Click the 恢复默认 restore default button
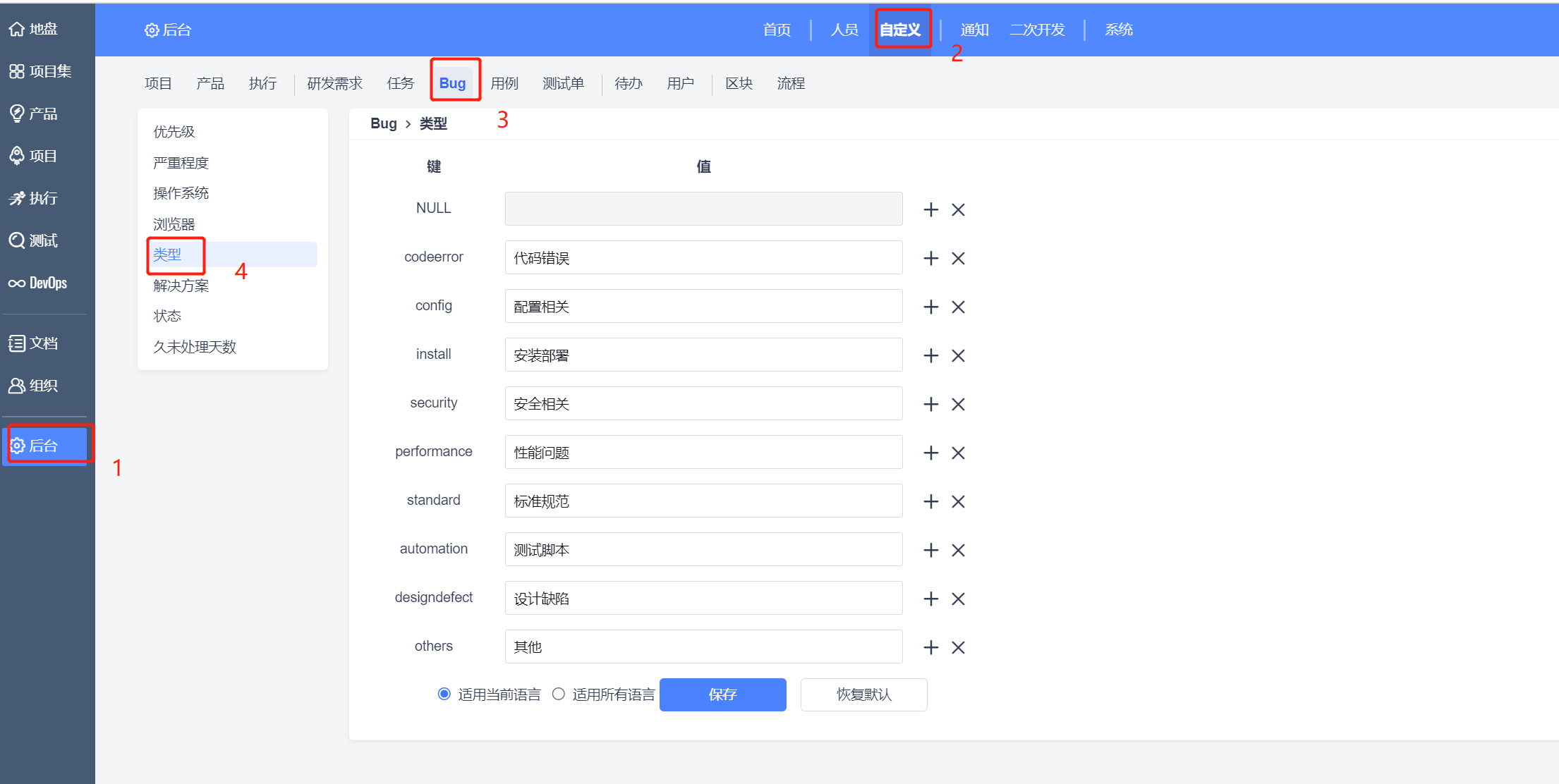 tap(863, 694)
